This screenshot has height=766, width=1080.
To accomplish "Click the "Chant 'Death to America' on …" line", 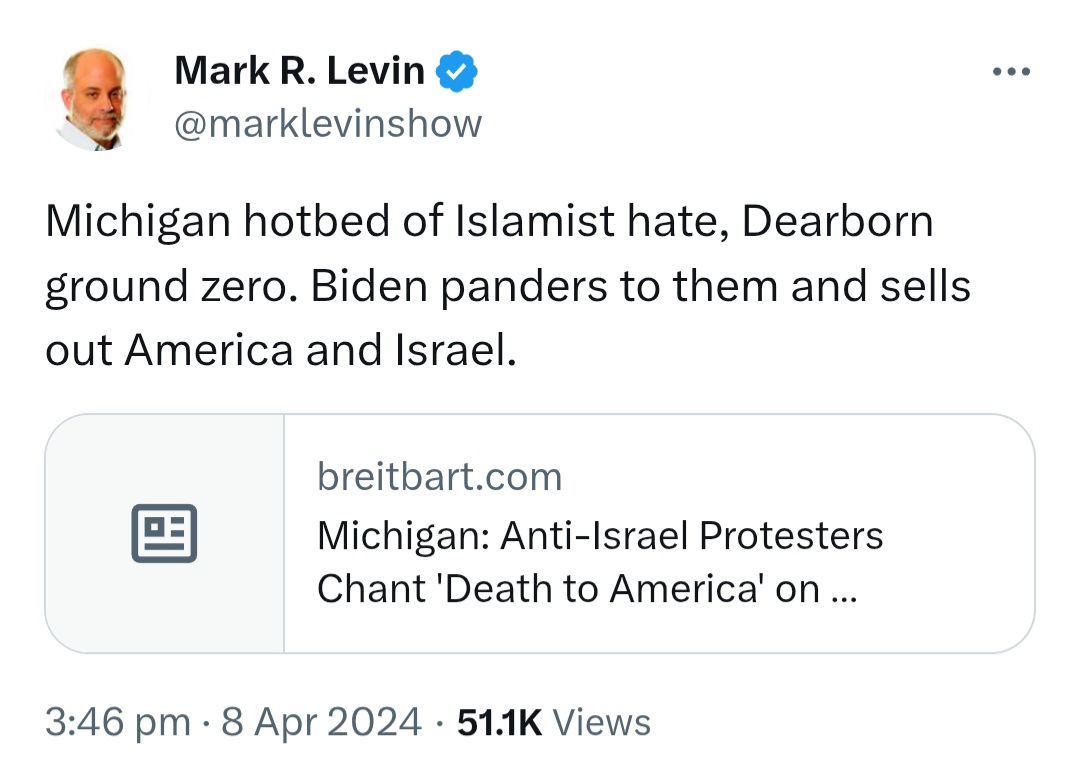I will tap(587, 589).
